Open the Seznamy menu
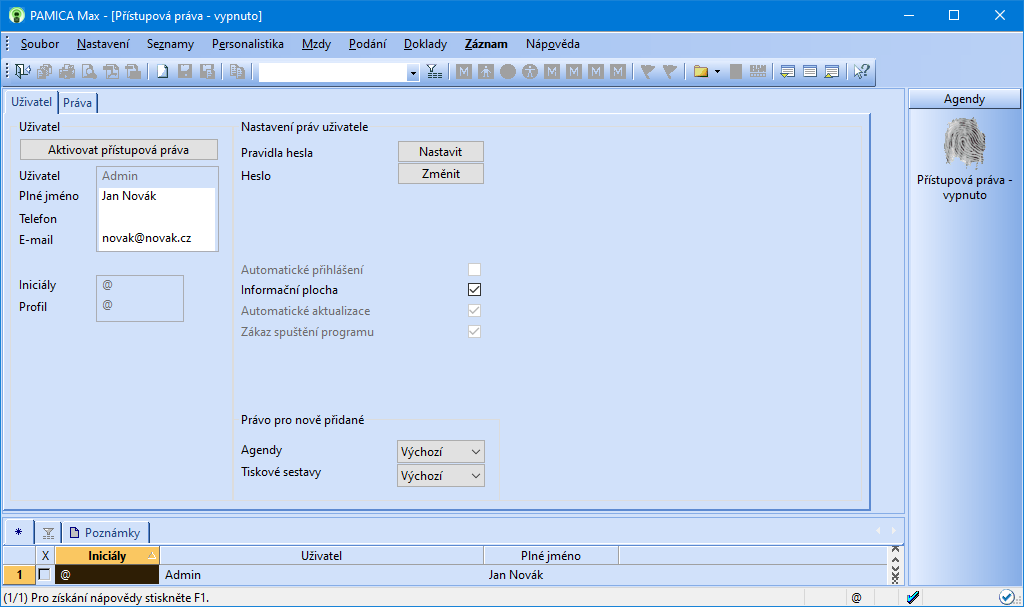Image resolution: width=1024 pixels, height=607 pixels. click(x=170, y=44)
